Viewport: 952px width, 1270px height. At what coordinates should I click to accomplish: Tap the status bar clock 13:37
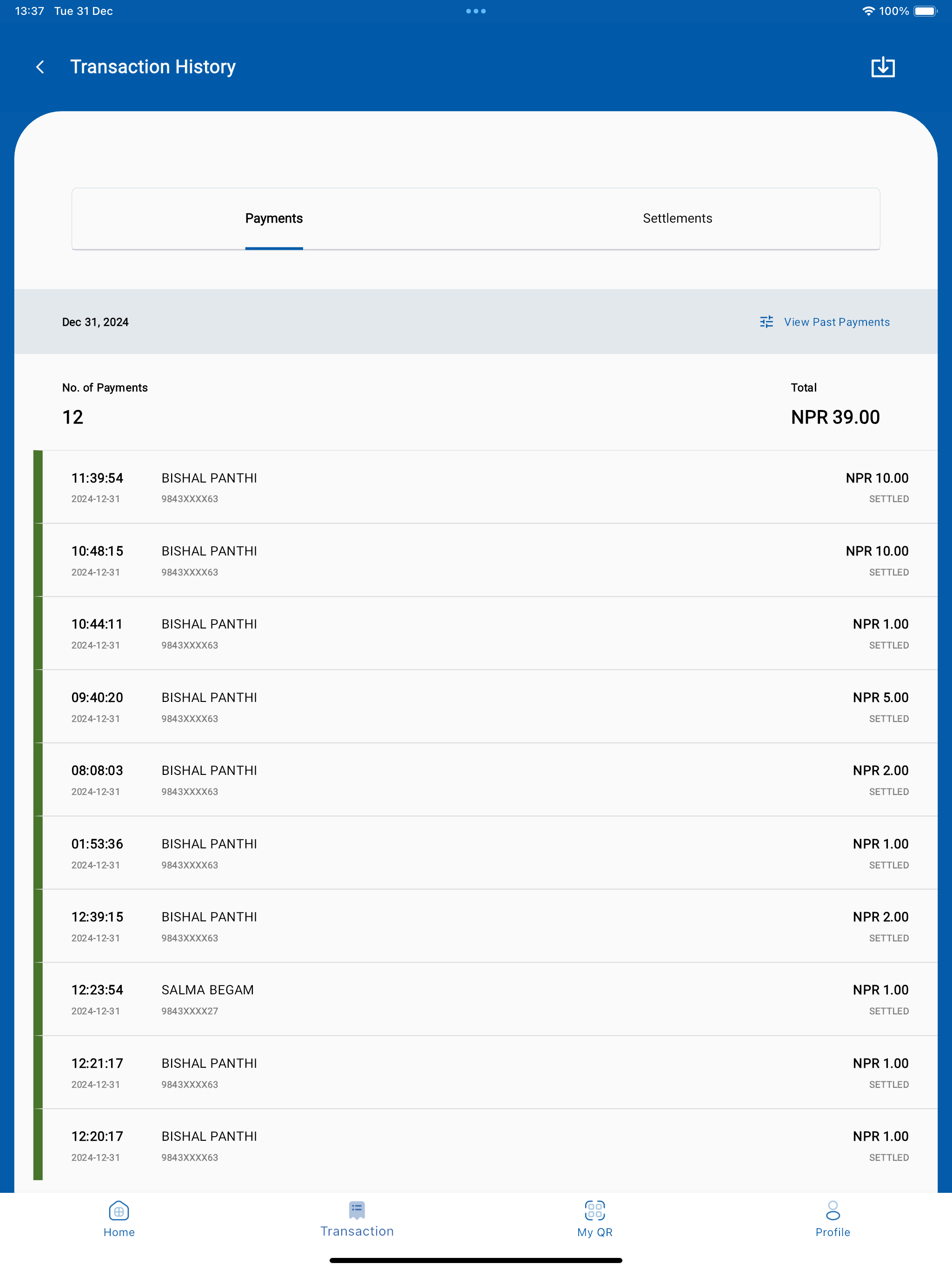(x=29, y=11)
